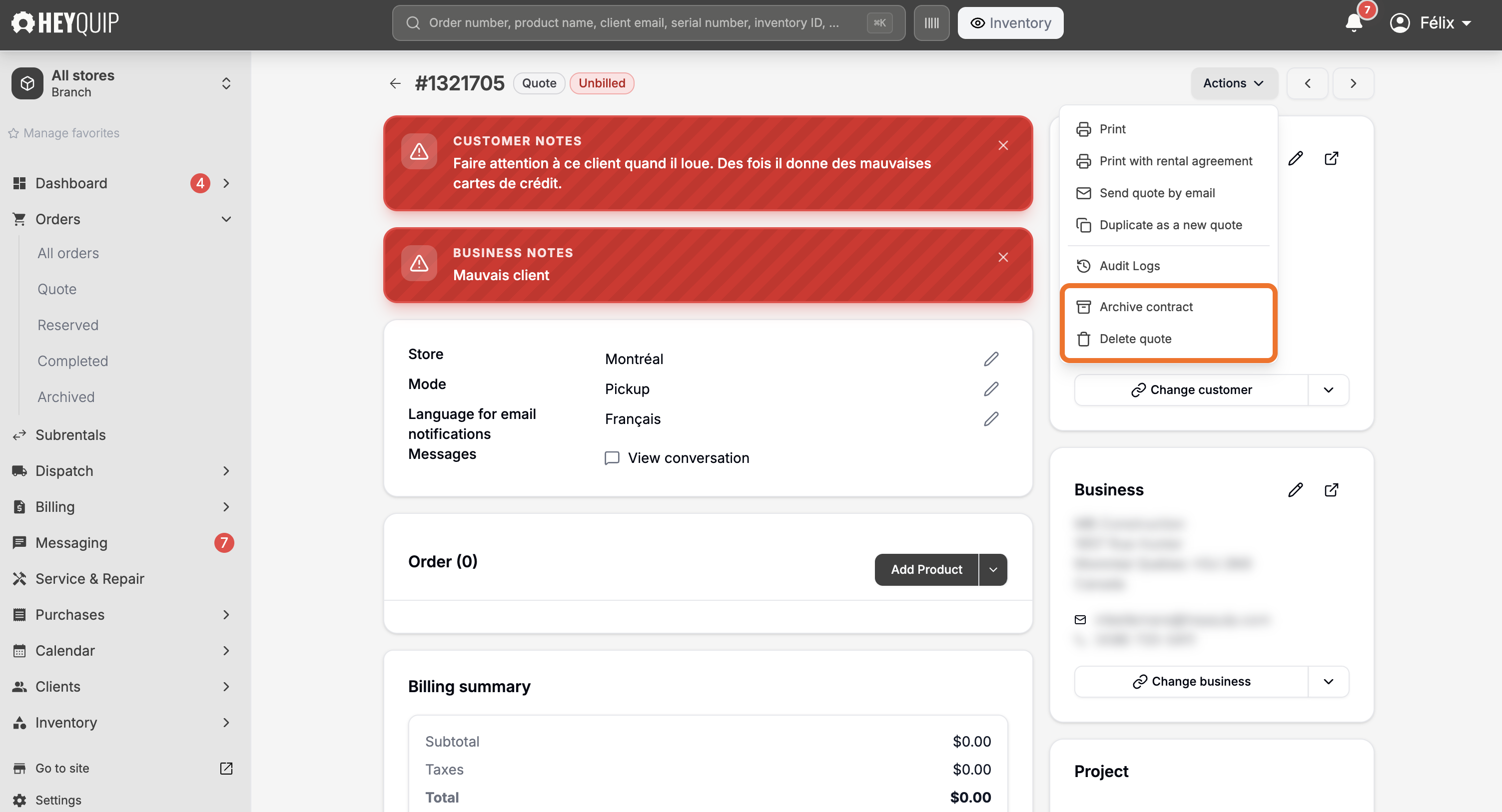The height and width of the screenshot is (812, 1502).
Task: Open Manage favorites in sidebar
Action: 63,133
